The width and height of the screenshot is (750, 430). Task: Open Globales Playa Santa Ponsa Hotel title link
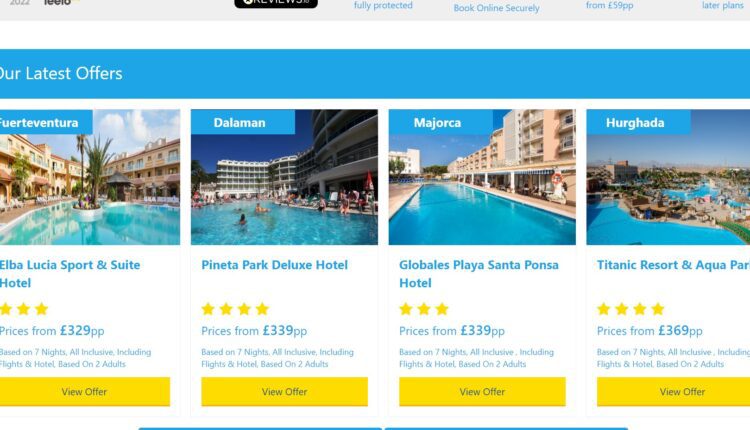tap(479, 274)
